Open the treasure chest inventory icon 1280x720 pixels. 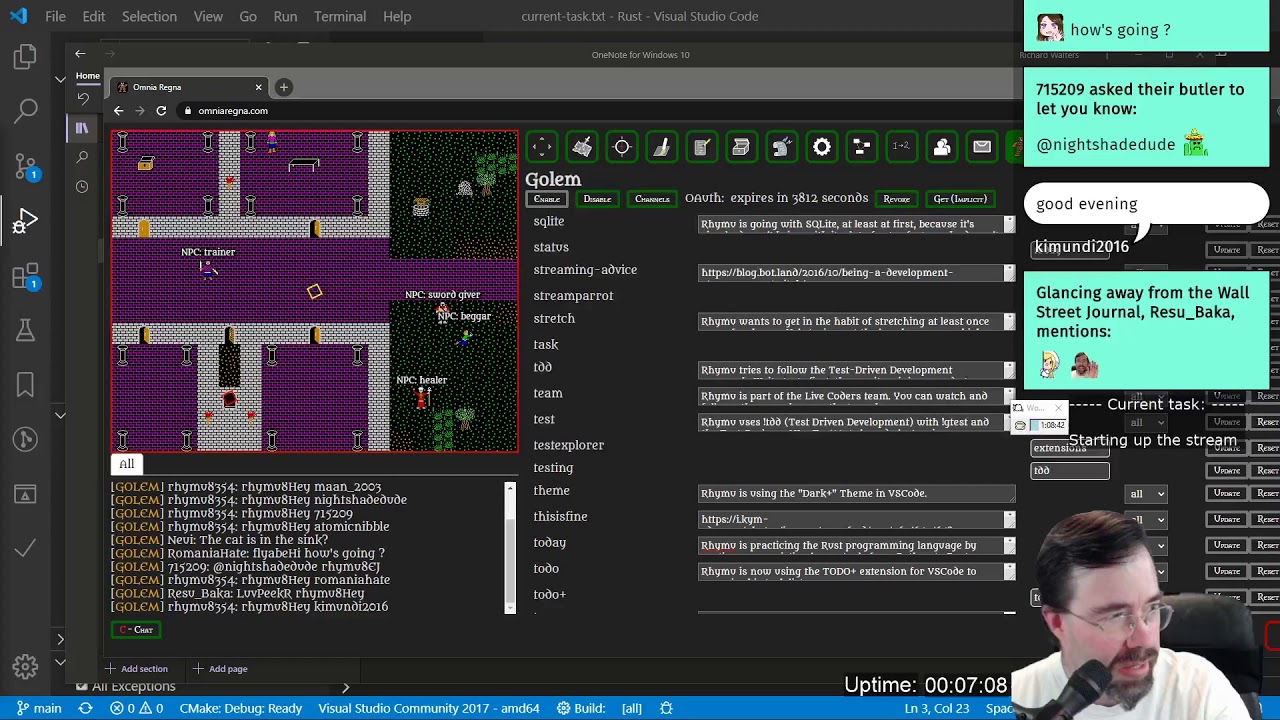pyautogui.click(x=741, y=147)
